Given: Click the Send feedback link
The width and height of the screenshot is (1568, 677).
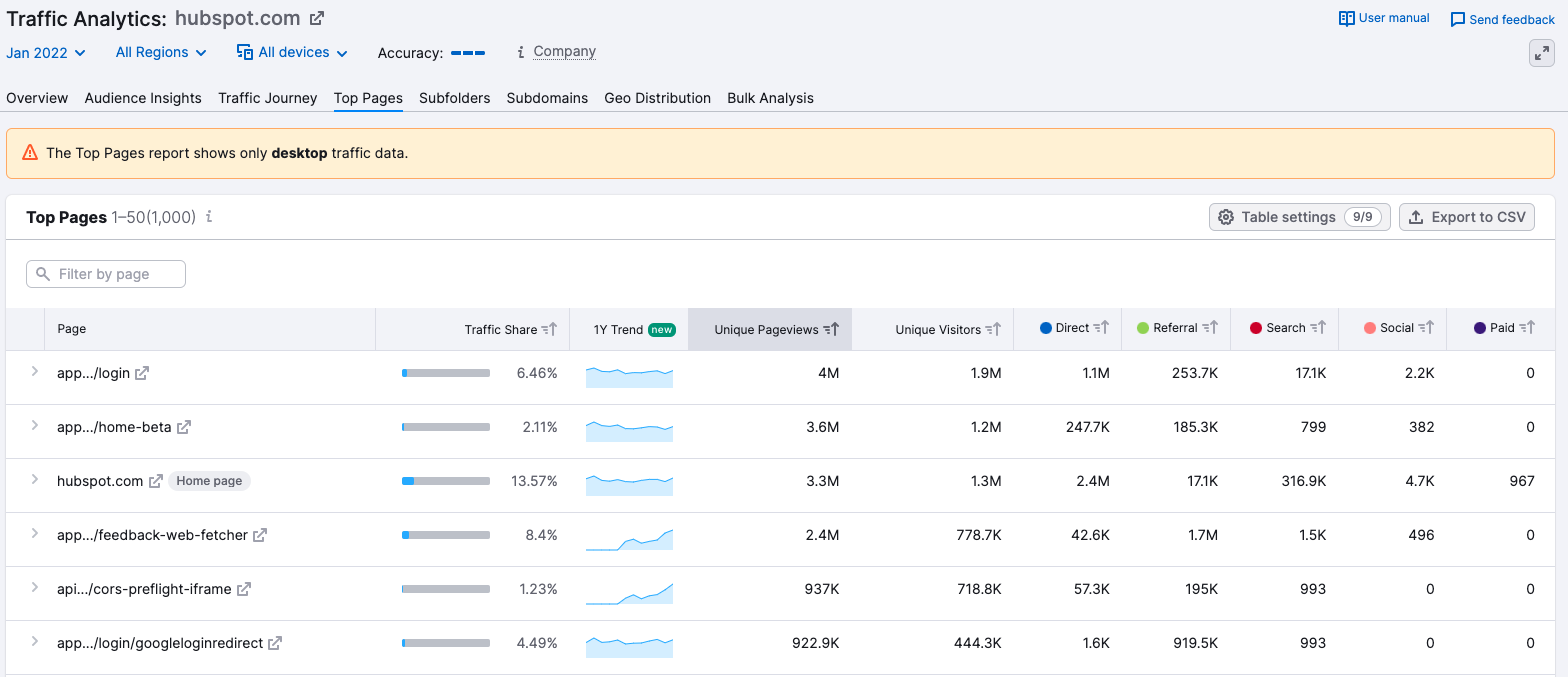Looking at the screenshot, I should pos(1512,20).
